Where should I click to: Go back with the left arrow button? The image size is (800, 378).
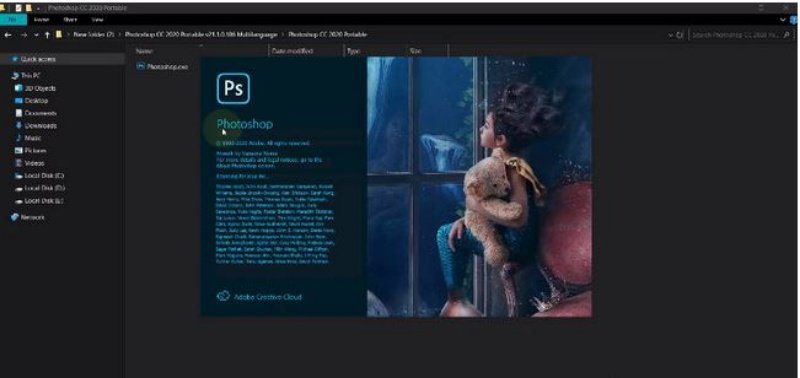click(8, 35)
